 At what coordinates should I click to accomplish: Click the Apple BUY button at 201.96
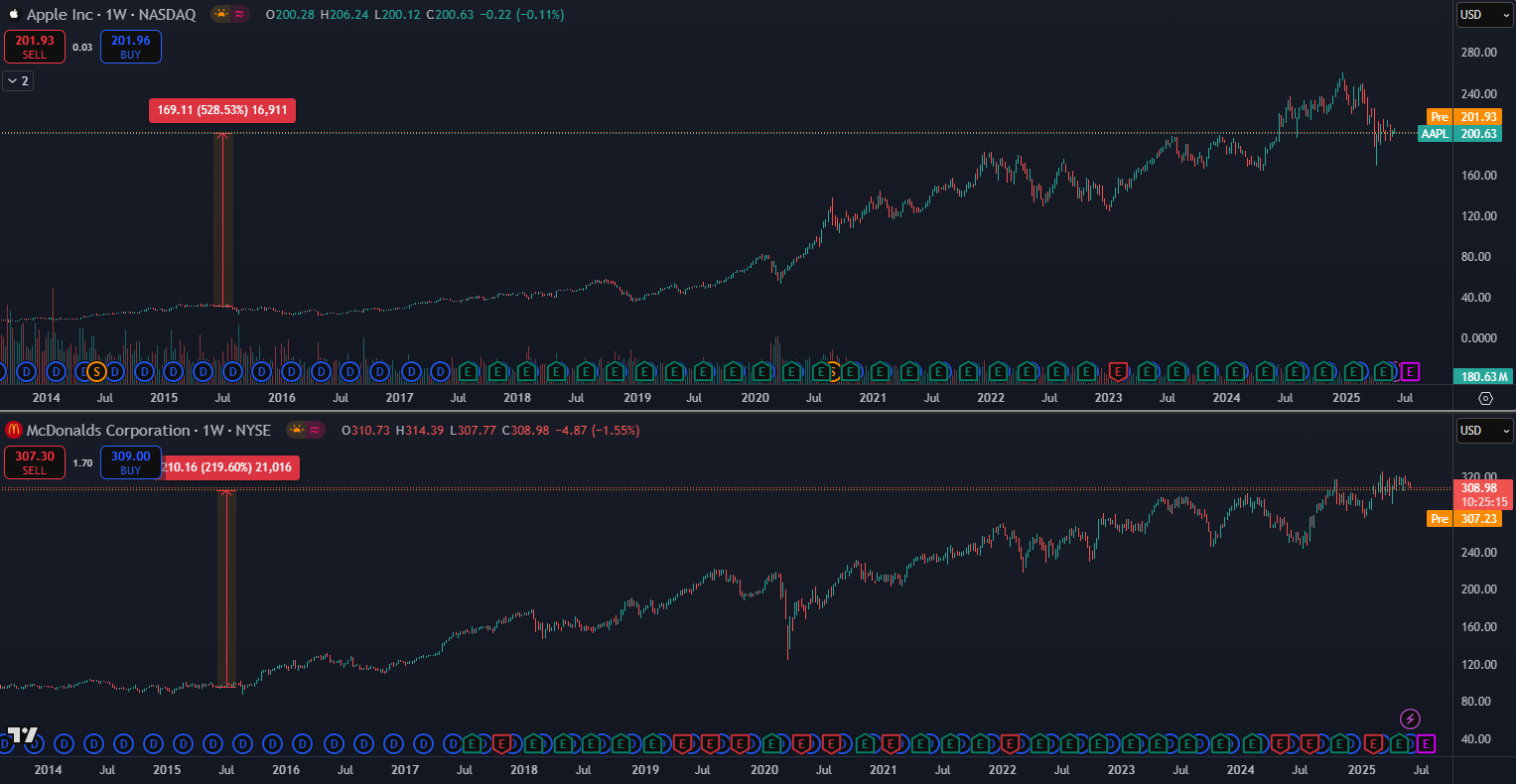[130, 47]
